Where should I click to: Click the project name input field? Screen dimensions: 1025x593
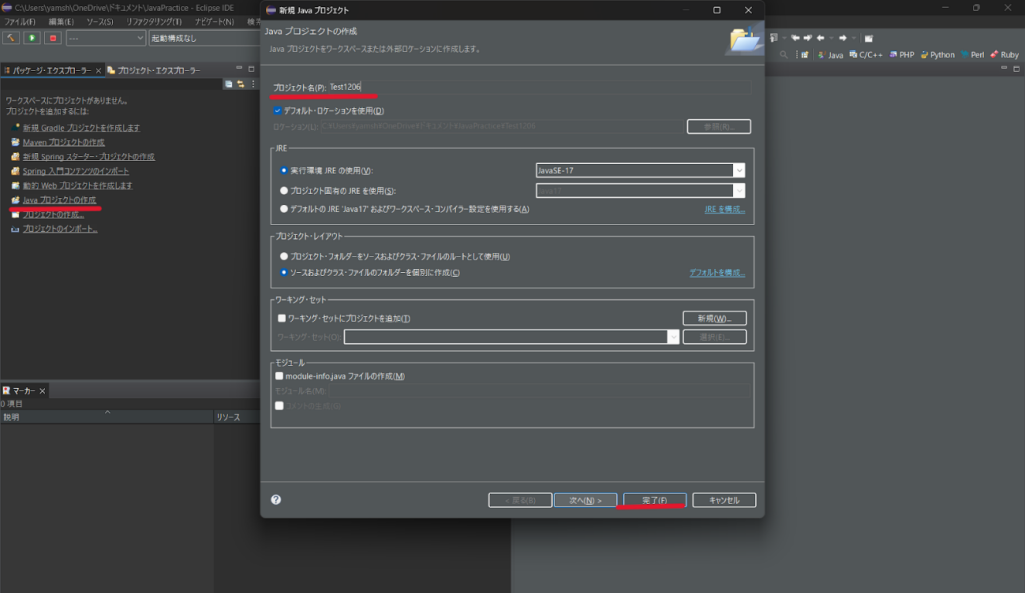click(539, 87)
